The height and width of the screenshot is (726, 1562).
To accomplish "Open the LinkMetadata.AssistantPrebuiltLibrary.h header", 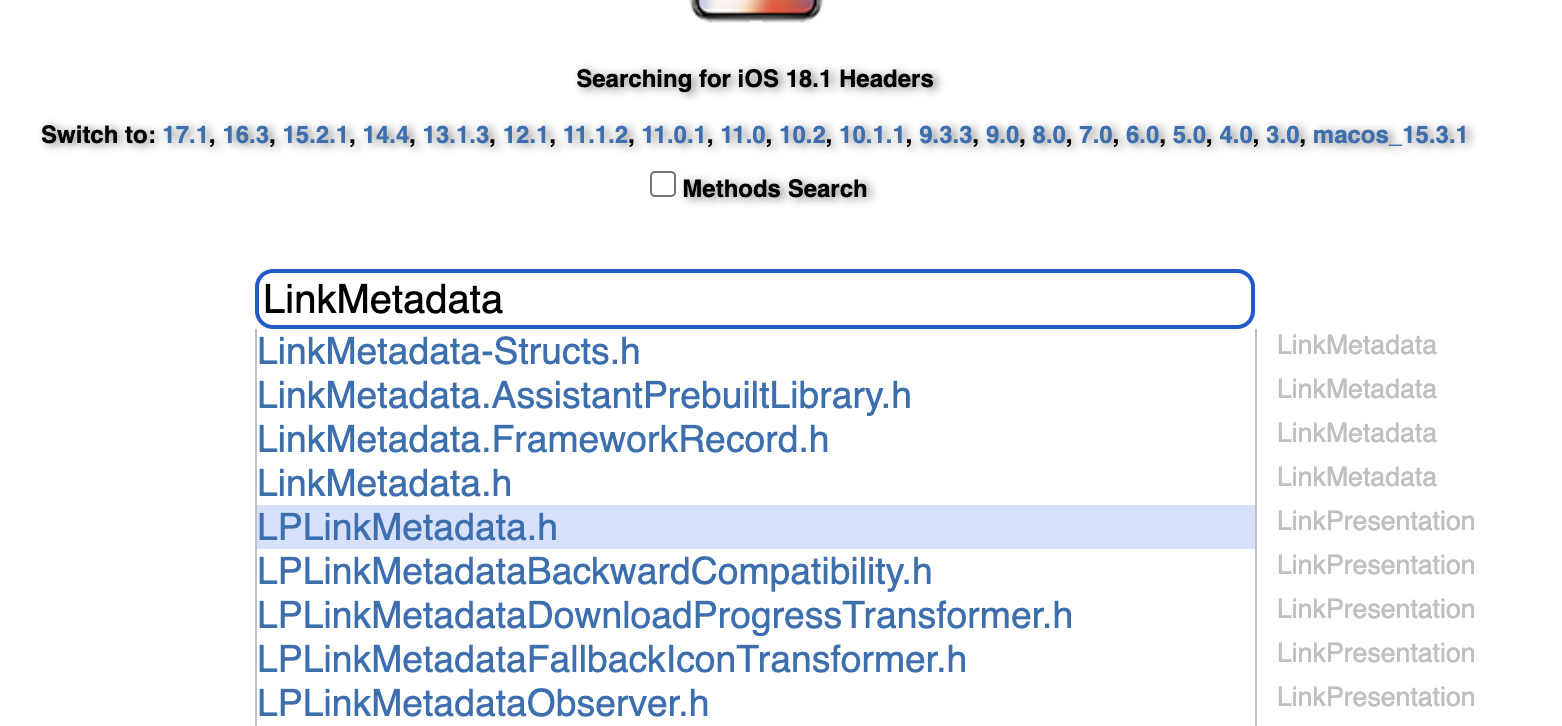I will coord(584,395).
